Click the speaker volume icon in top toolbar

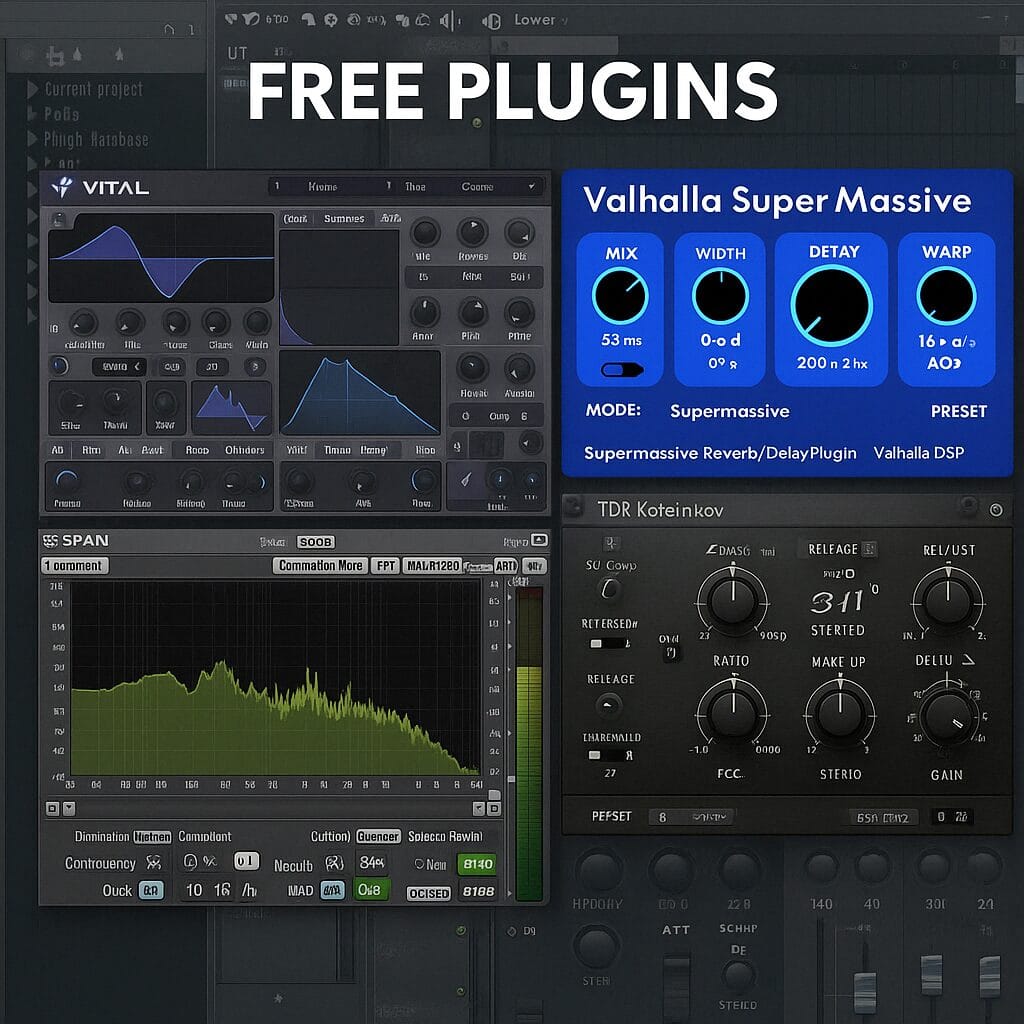(x=449, y=21)
